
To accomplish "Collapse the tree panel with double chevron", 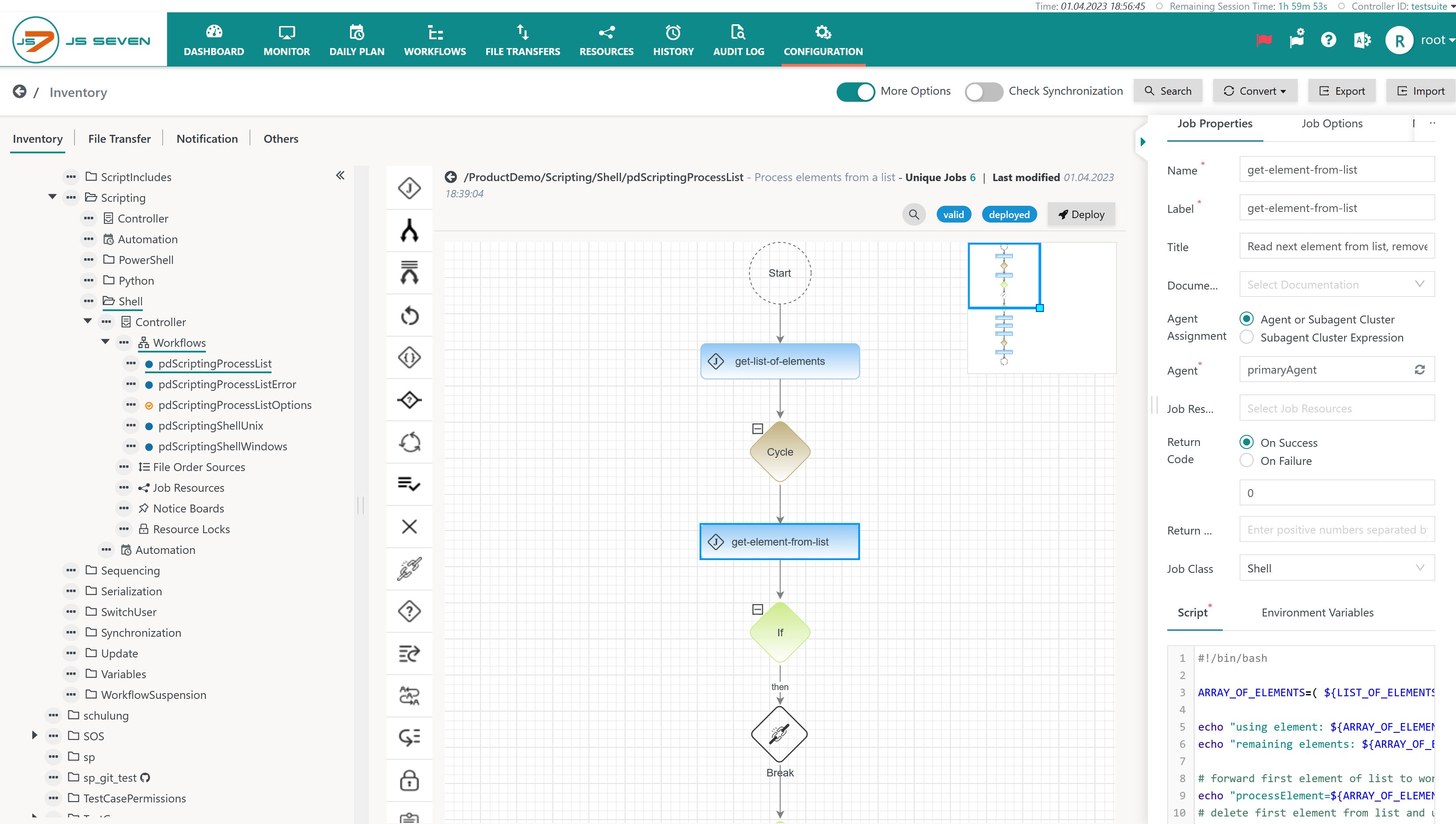I will point(340,175).
